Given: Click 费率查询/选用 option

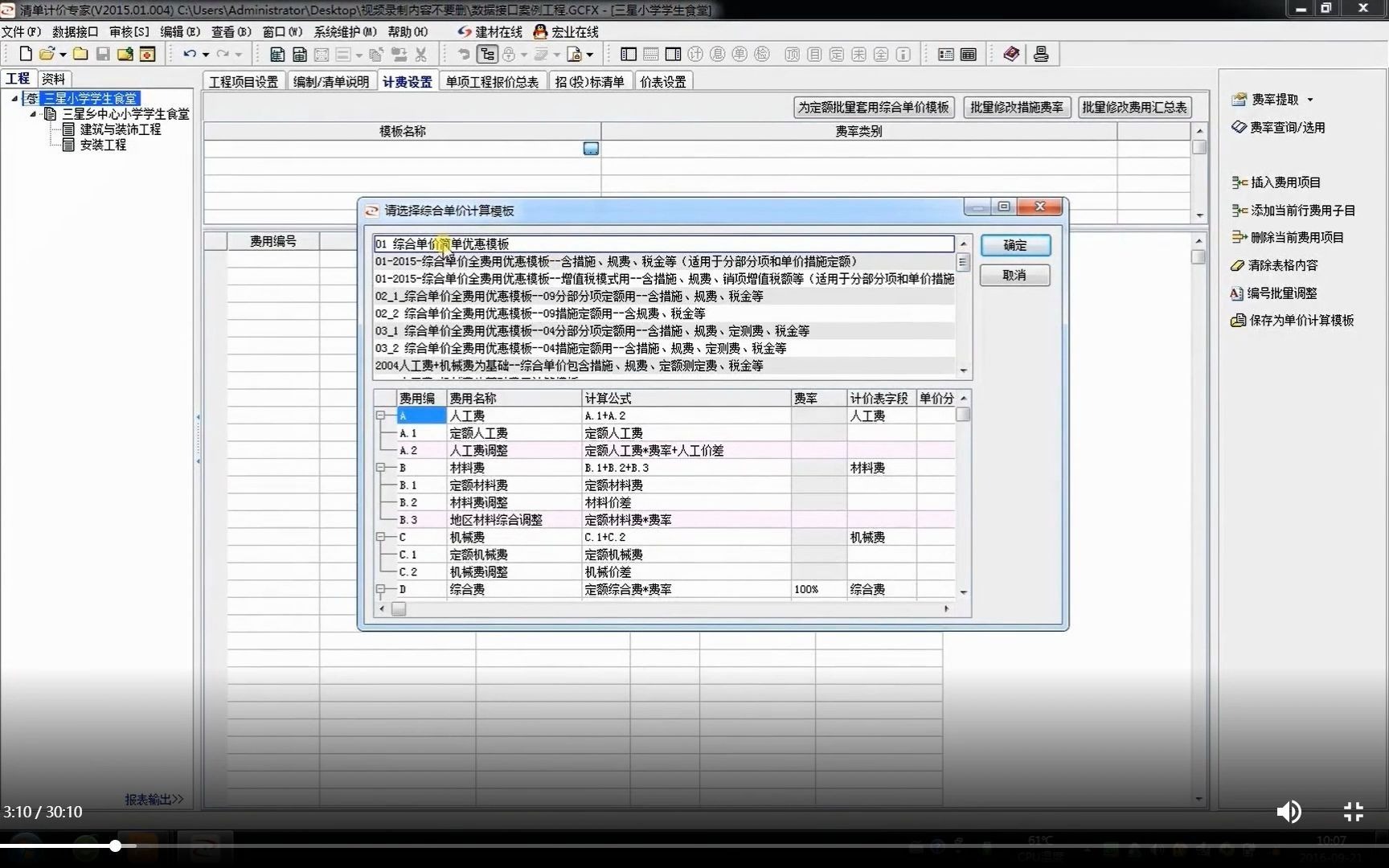Looking at the screenshot, I should pos(1278,127).
